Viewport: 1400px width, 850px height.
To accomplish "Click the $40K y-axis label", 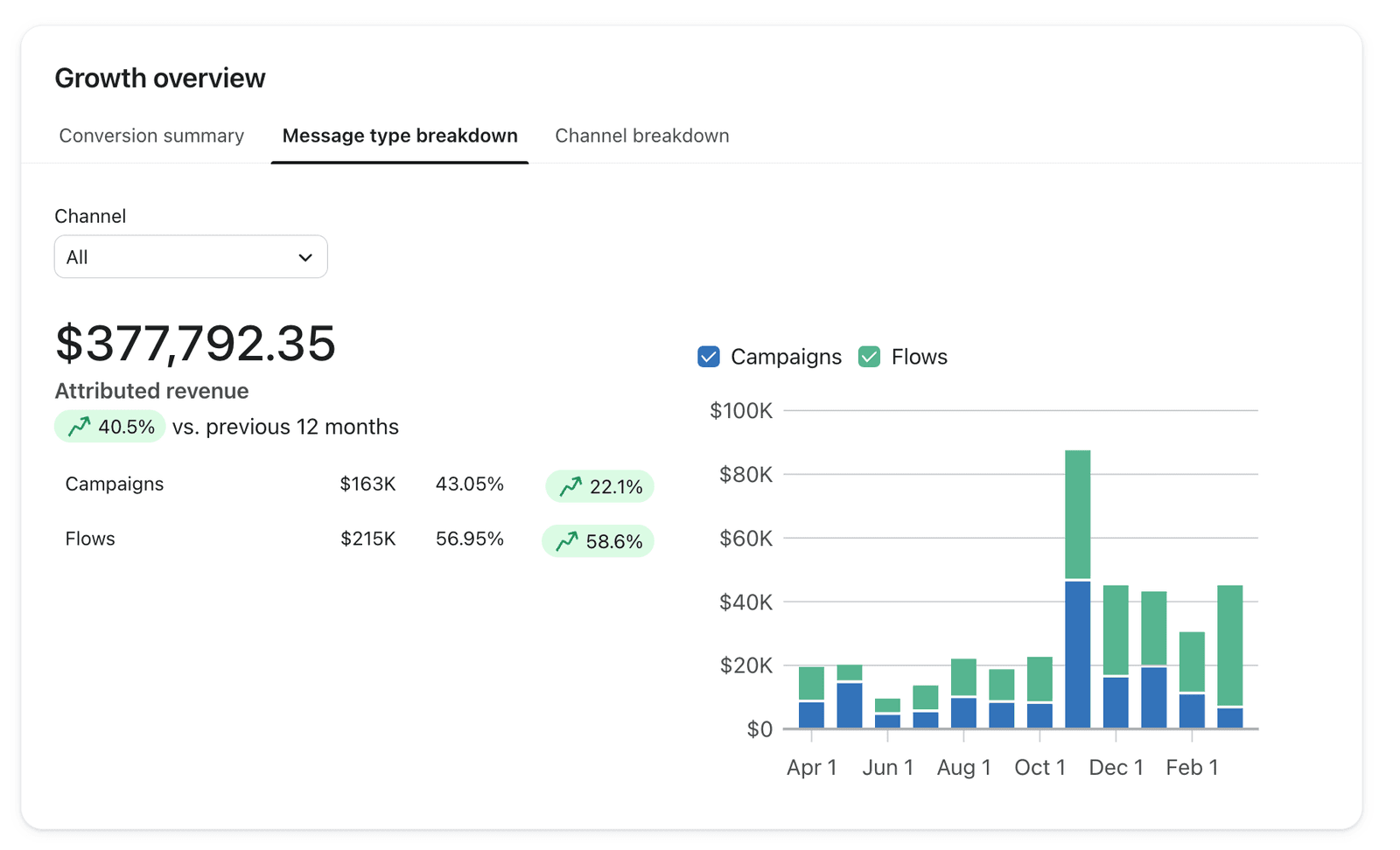I will coord(745,603).
